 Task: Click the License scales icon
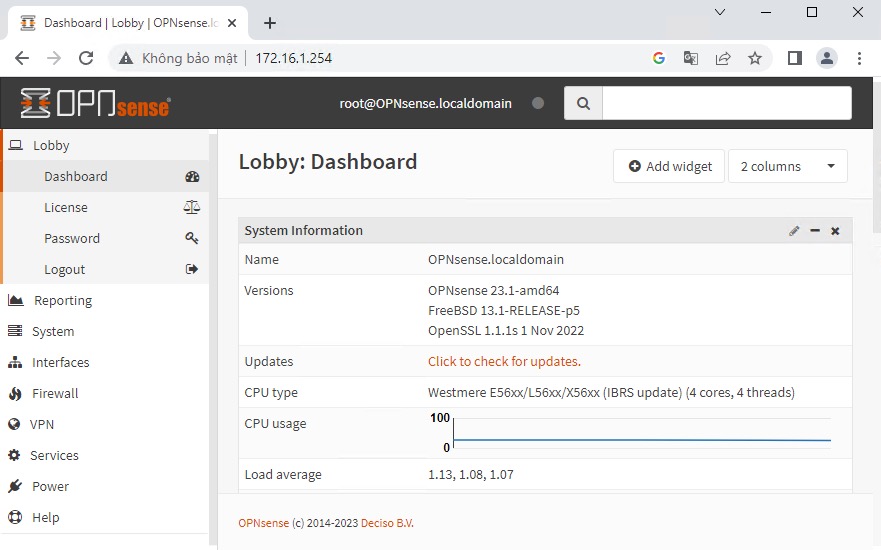[192, 207]
